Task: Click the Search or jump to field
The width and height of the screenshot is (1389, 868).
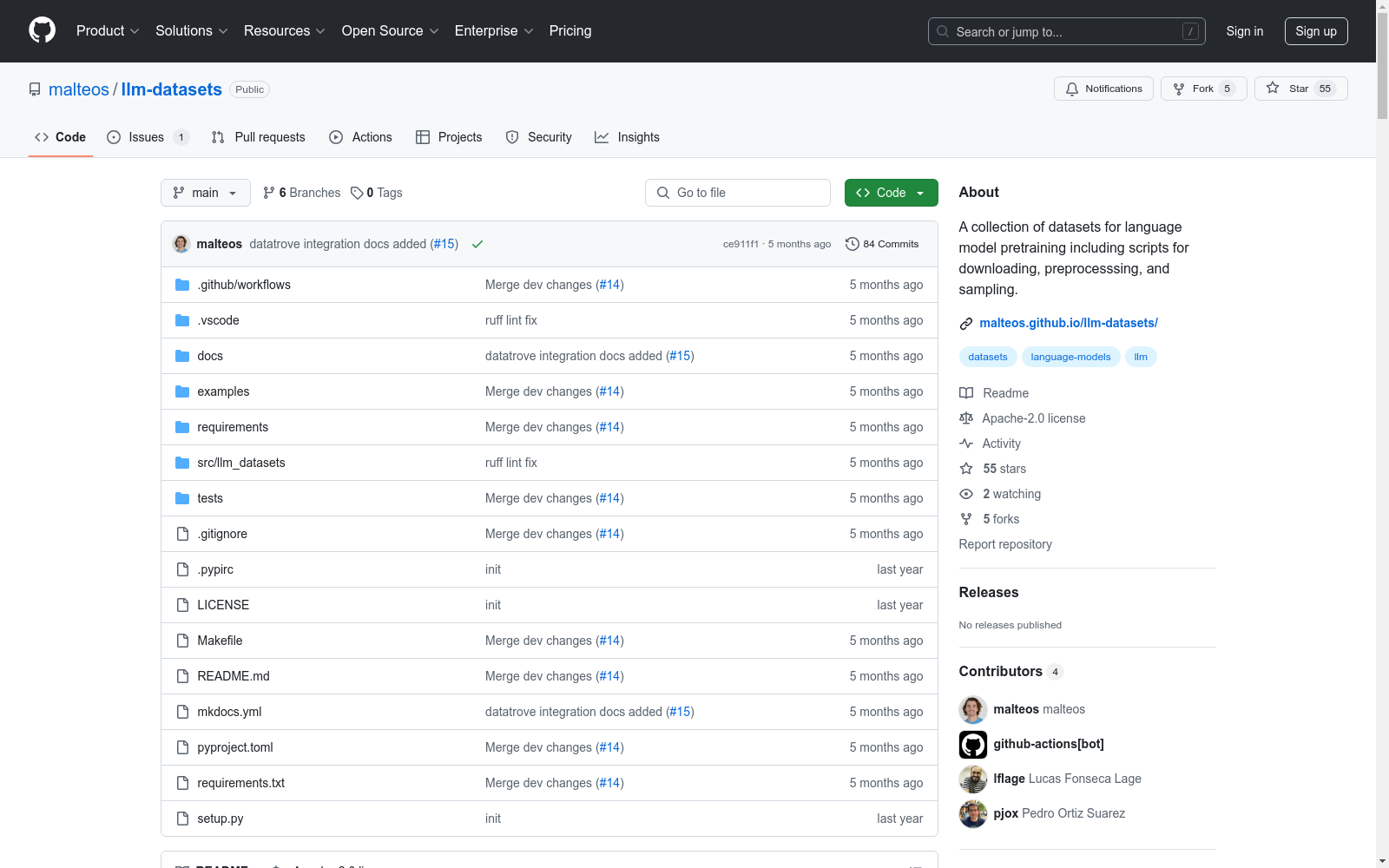Action: click(1066, 31)
